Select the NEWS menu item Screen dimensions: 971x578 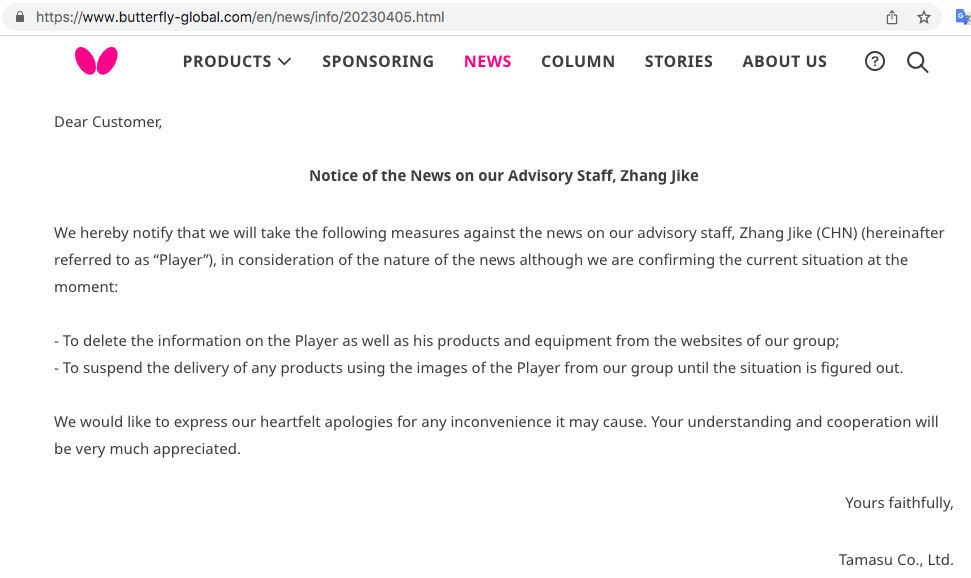coord(488,62)
